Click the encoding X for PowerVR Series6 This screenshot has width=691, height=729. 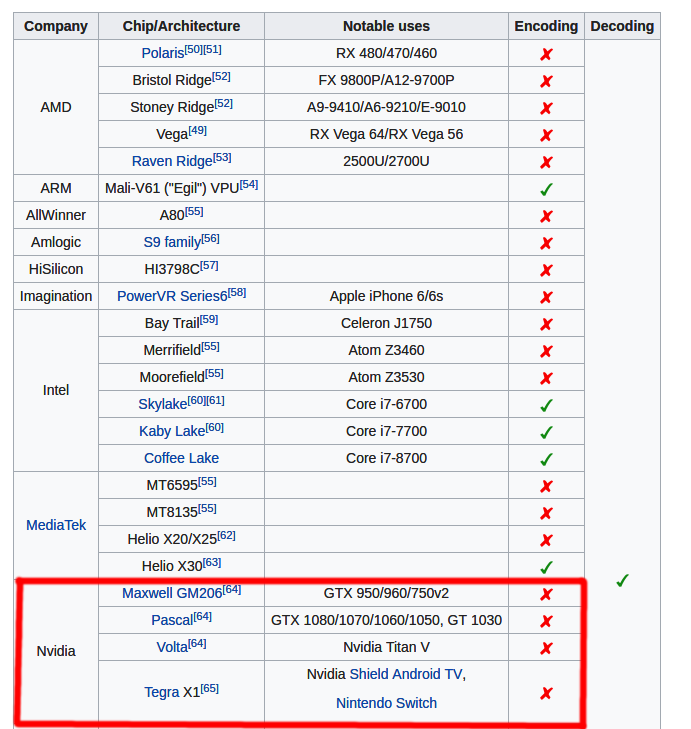pos(546,297)
